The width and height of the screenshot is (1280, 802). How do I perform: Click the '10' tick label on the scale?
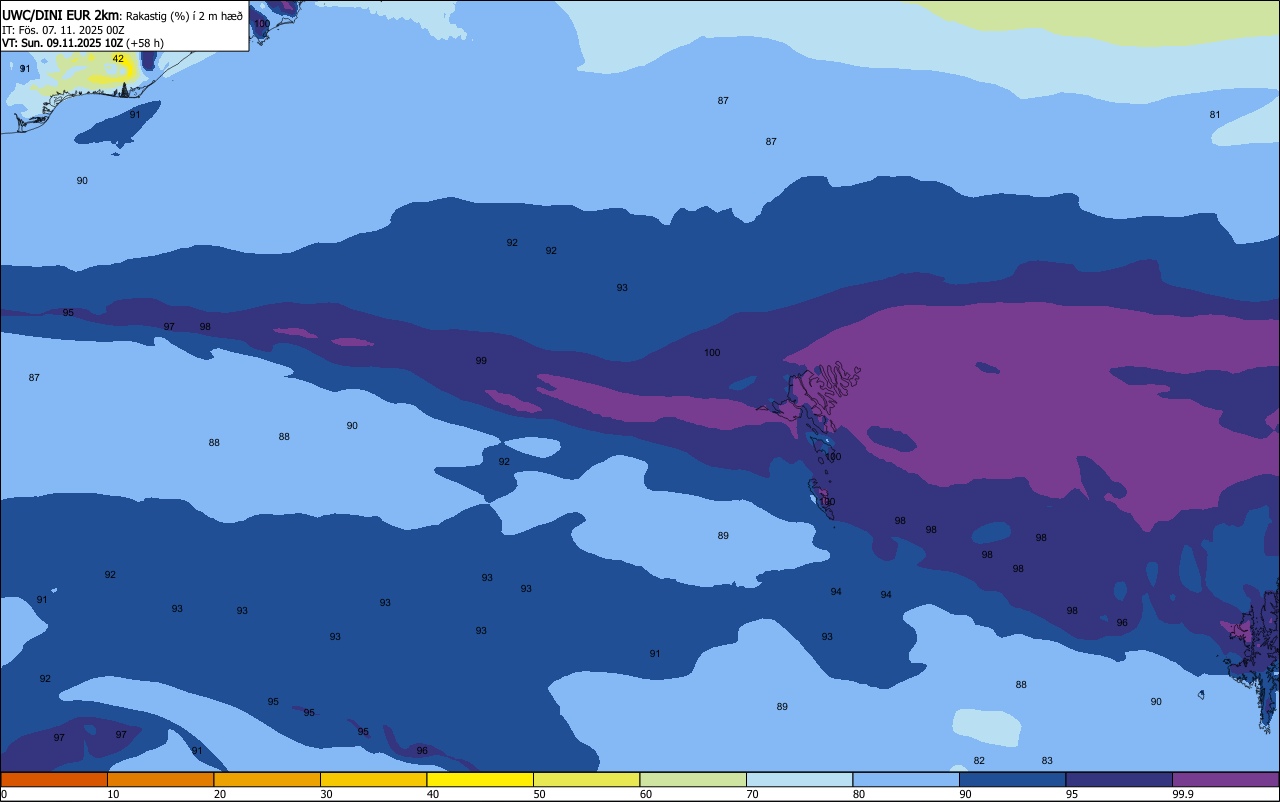click(x=113, y=794)
